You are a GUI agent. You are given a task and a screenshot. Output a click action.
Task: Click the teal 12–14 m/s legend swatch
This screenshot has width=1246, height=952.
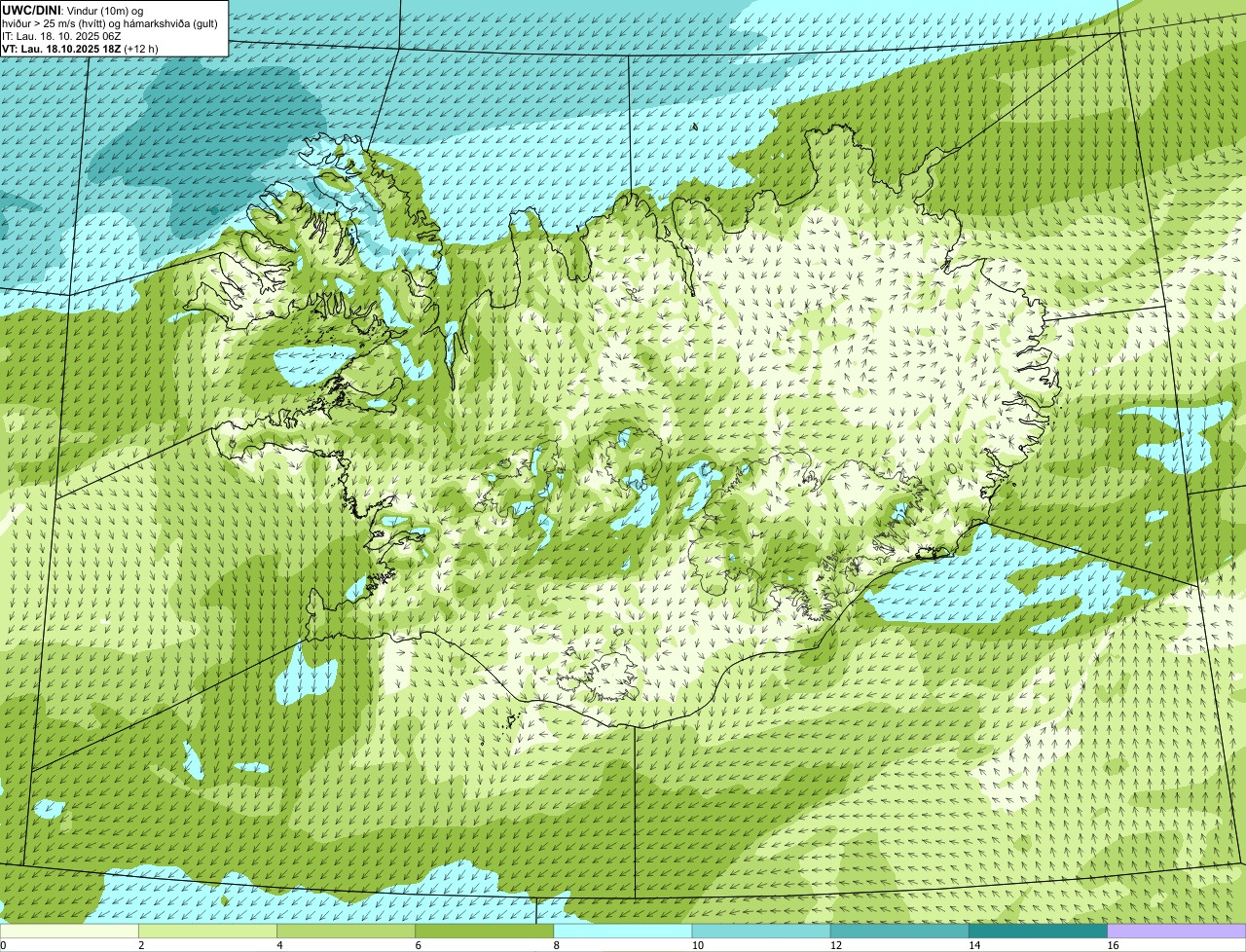tap(899, 932)
